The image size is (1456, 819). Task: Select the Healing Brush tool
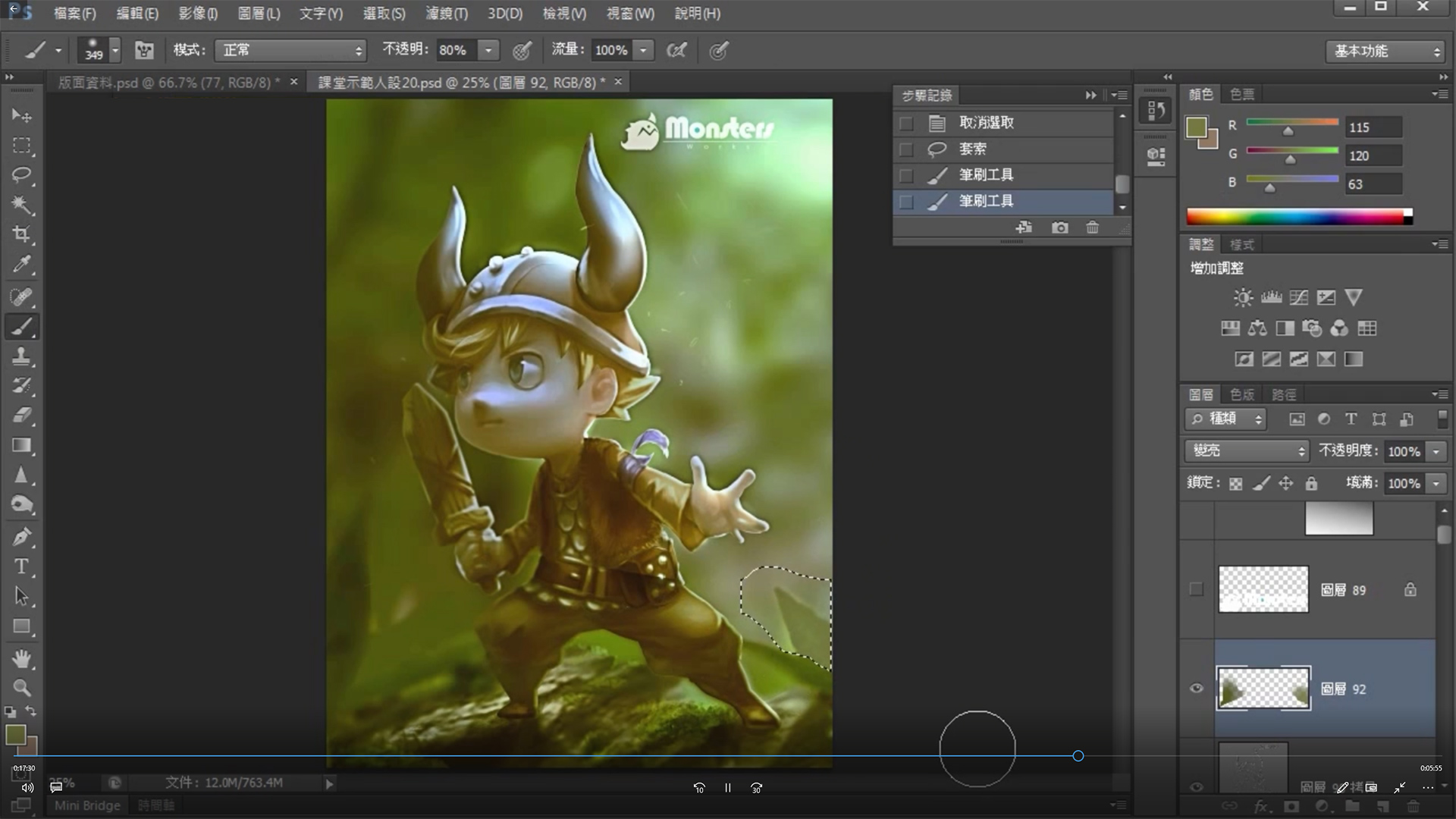click(21, 297)
